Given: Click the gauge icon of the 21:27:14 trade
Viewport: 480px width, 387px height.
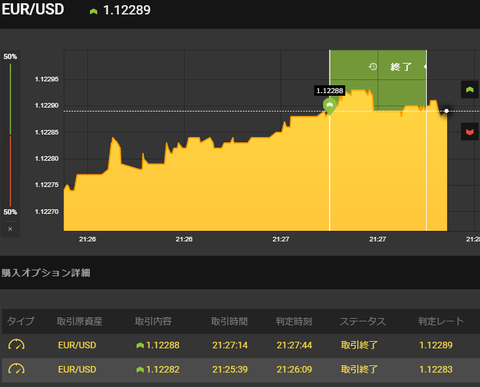Looking at the screenshot, I should 16,345.
